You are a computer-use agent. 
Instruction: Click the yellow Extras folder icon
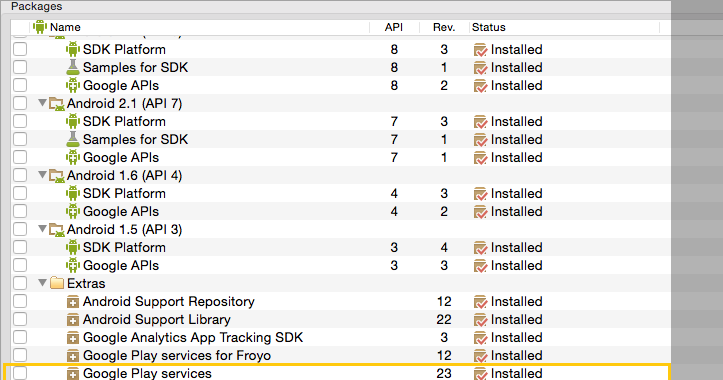[x=57, y=283]
